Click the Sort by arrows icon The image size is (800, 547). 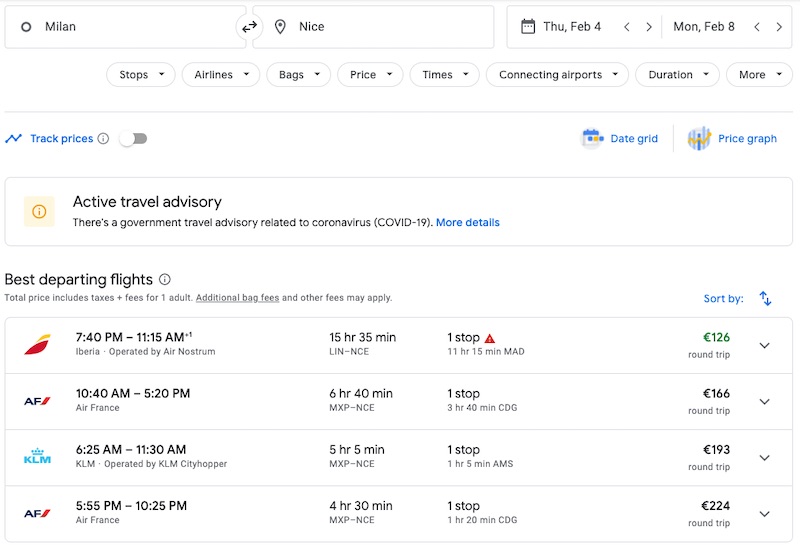[765, 298]
